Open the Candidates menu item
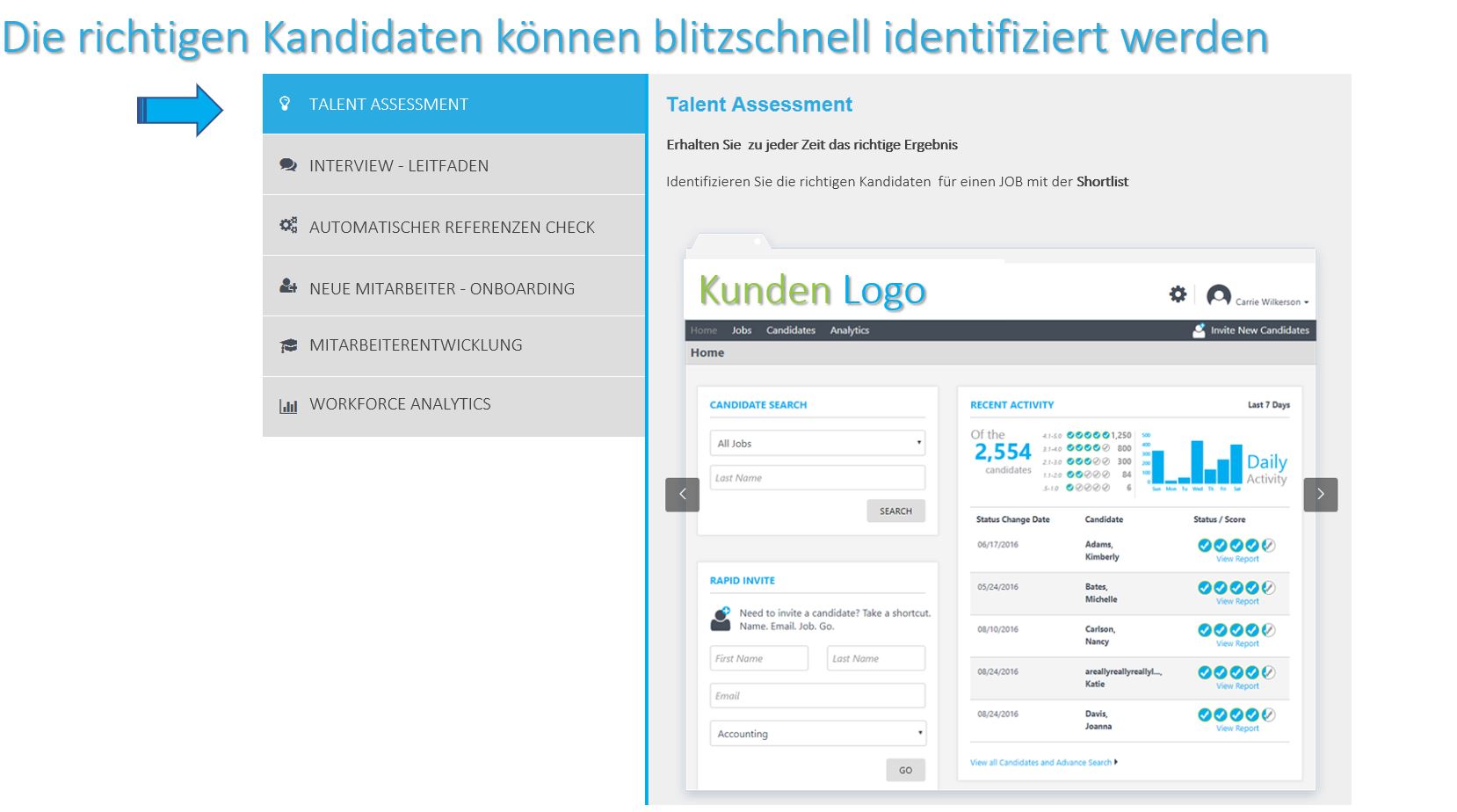Screen dimensions: 1457x812 (x=791, y=330)
